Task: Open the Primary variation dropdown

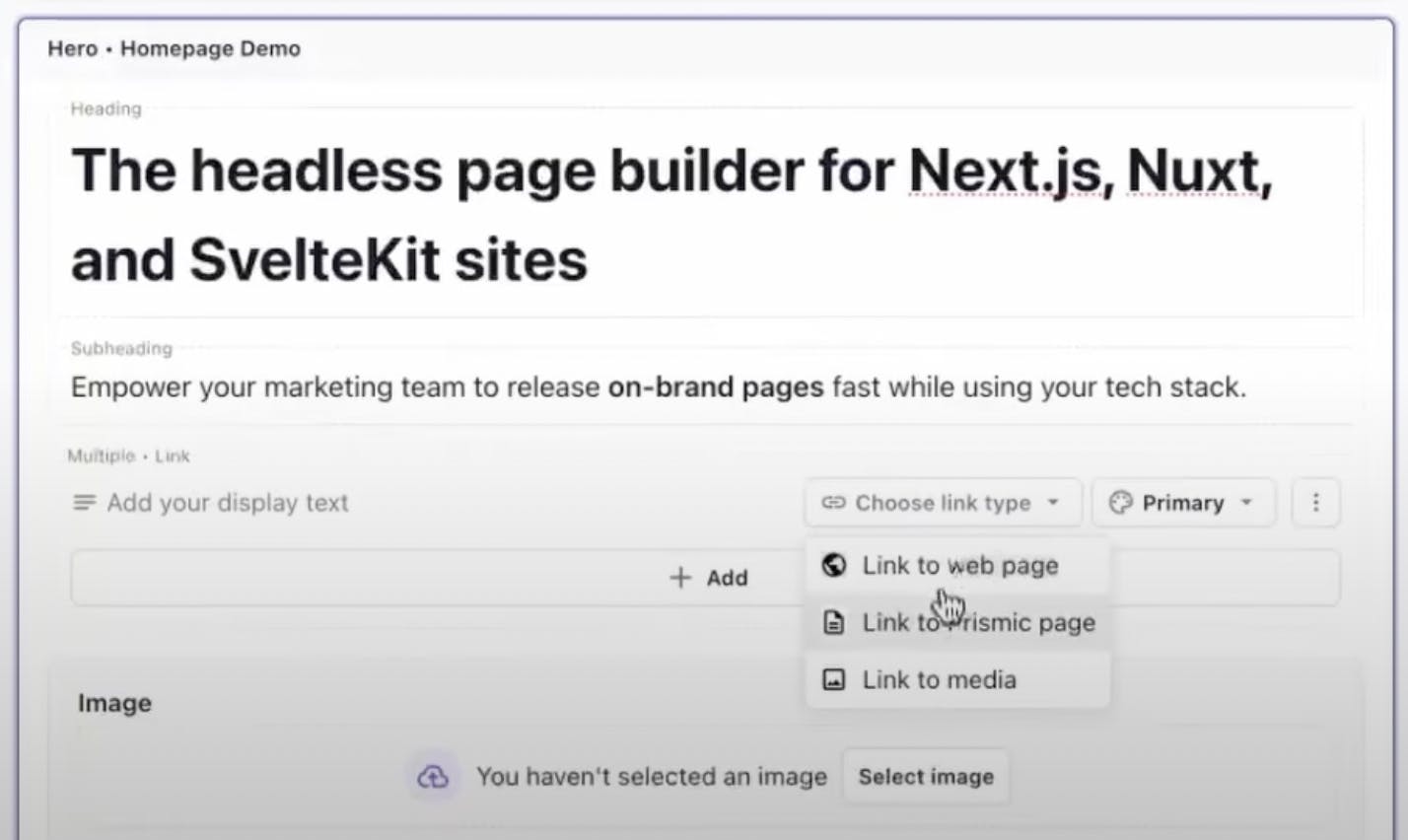Action: (1182, 502)
